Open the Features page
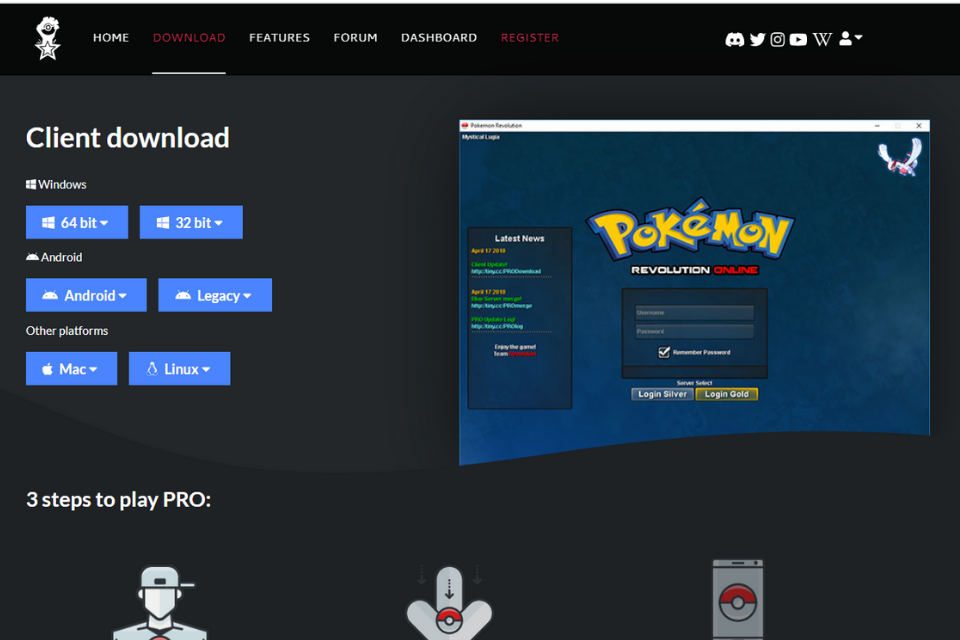The image size is (960, 640). coord(279,38)
